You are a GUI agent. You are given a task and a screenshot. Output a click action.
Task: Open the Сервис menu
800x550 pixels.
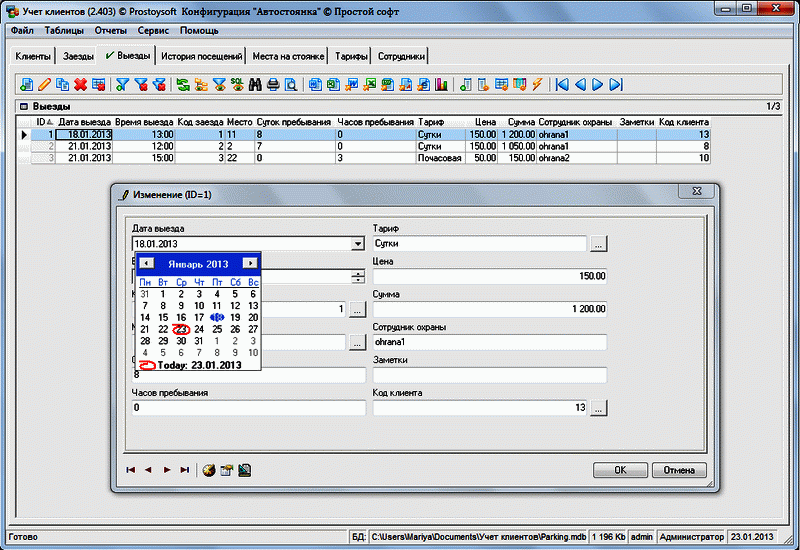[x=153, y=31]
